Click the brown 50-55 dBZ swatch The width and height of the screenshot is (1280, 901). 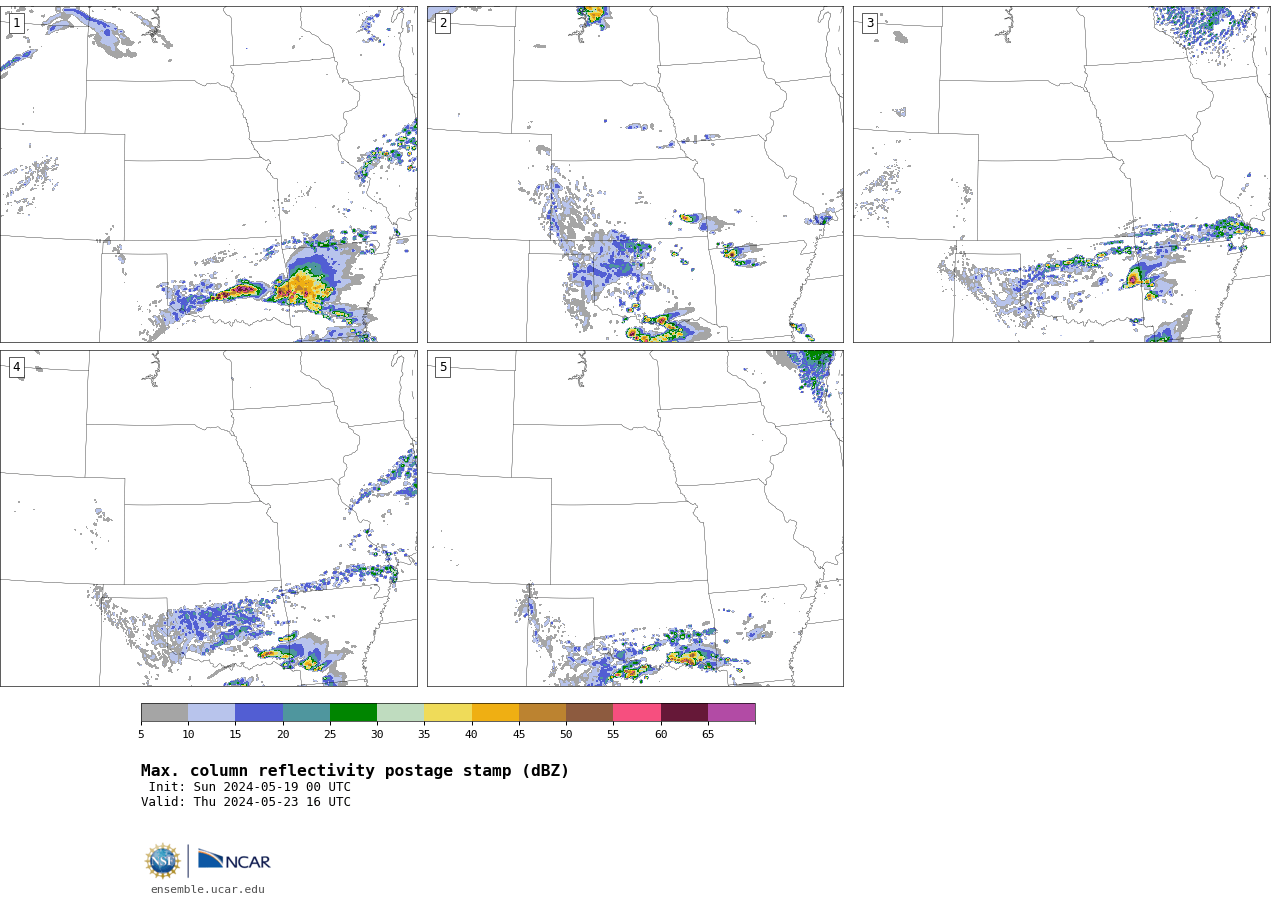pos(589,713)
